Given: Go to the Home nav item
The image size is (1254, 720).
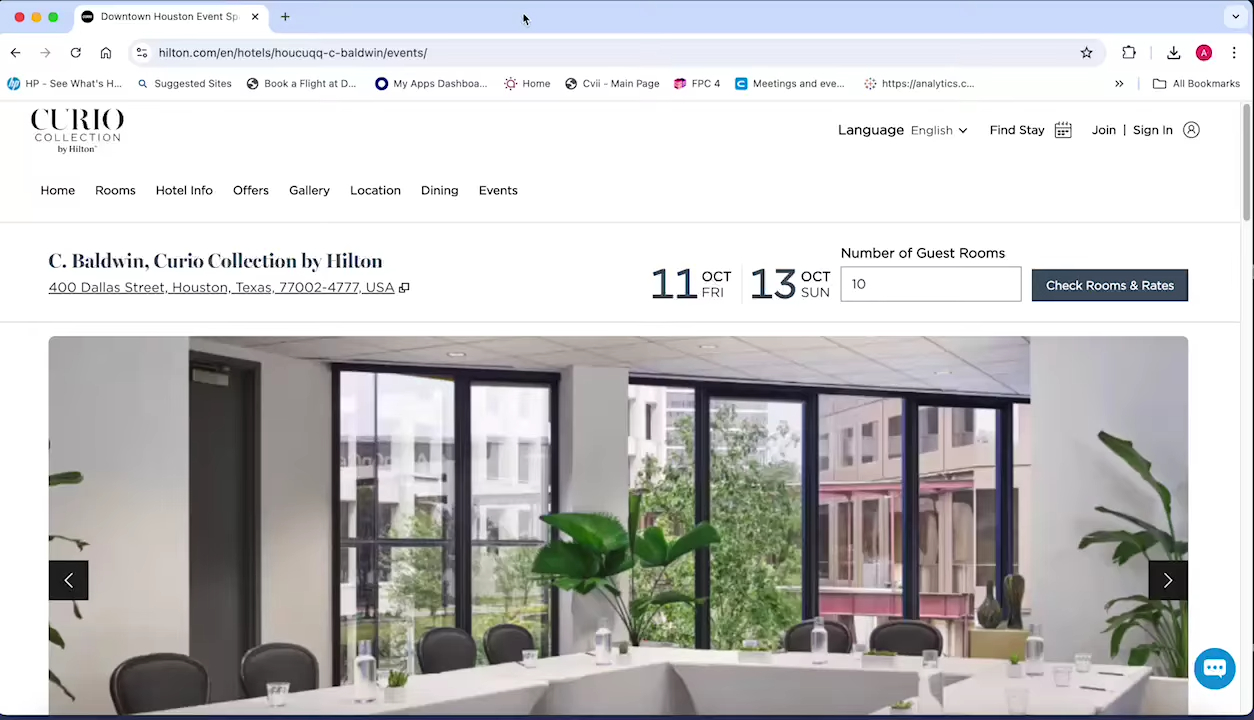Looking at the screenshot, I should pyautogui.click(x=58, y=190).
